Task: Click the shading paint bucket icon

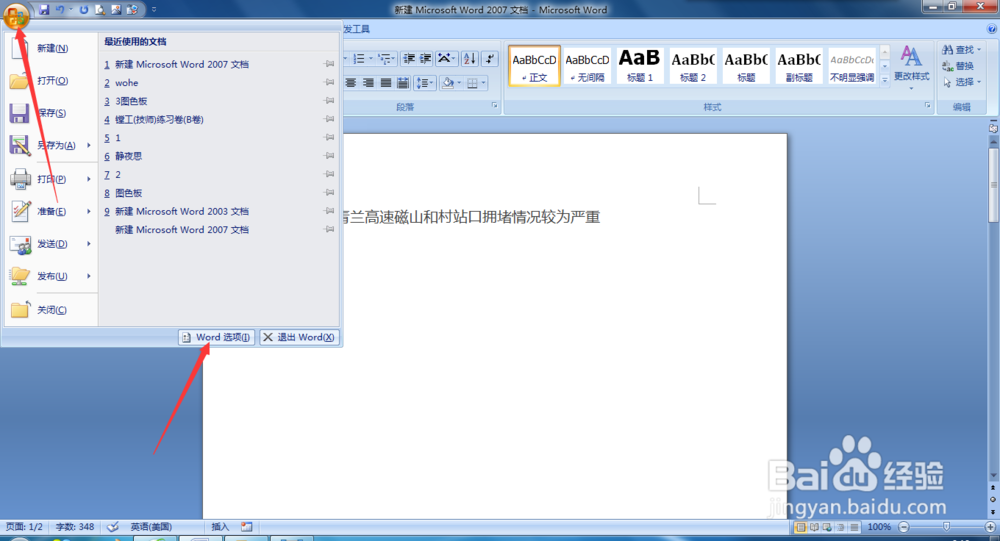Action: pos(448,83)
